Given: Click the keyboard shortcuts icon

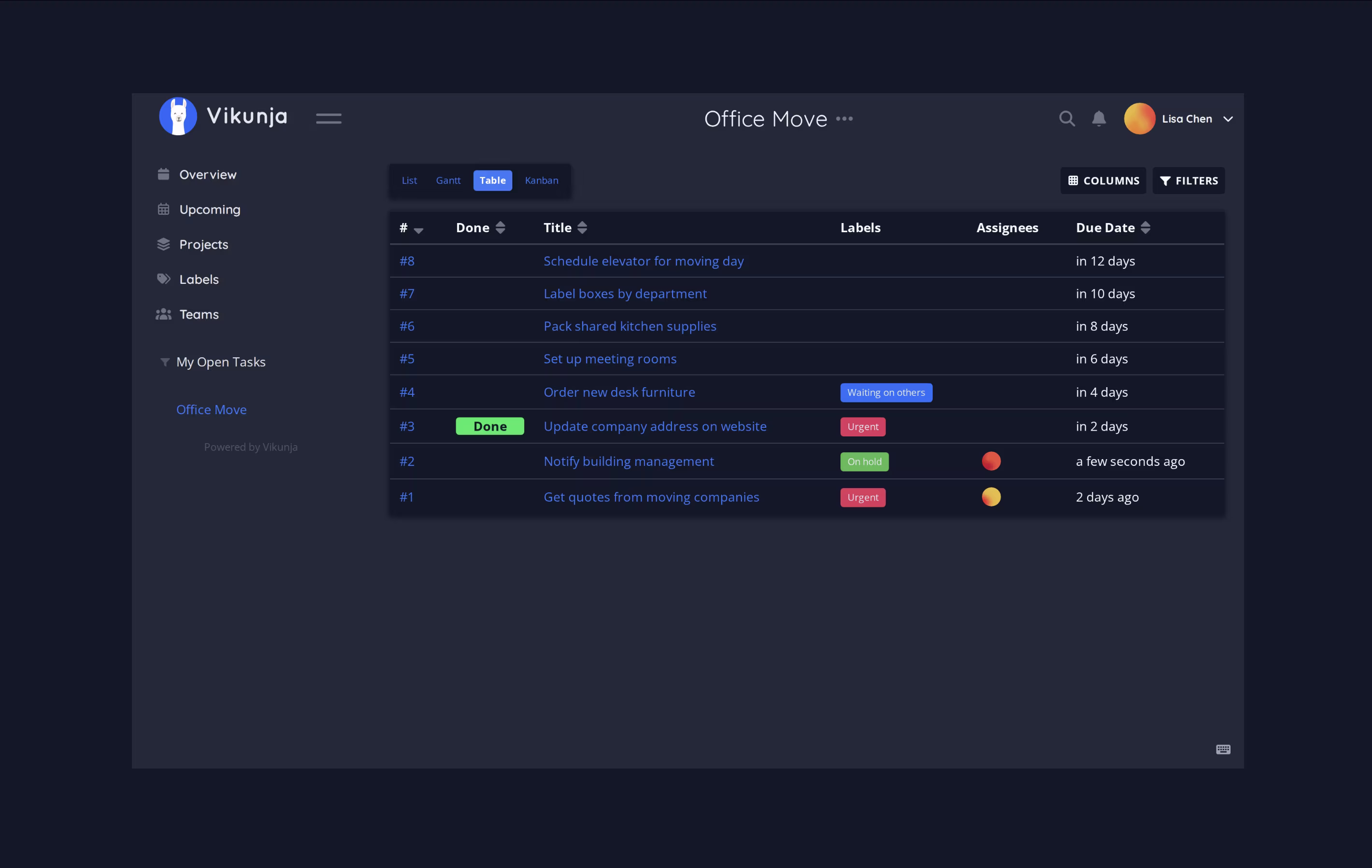Looking at the screenshot, I should pyautogui.click(x=1223, y=749).
